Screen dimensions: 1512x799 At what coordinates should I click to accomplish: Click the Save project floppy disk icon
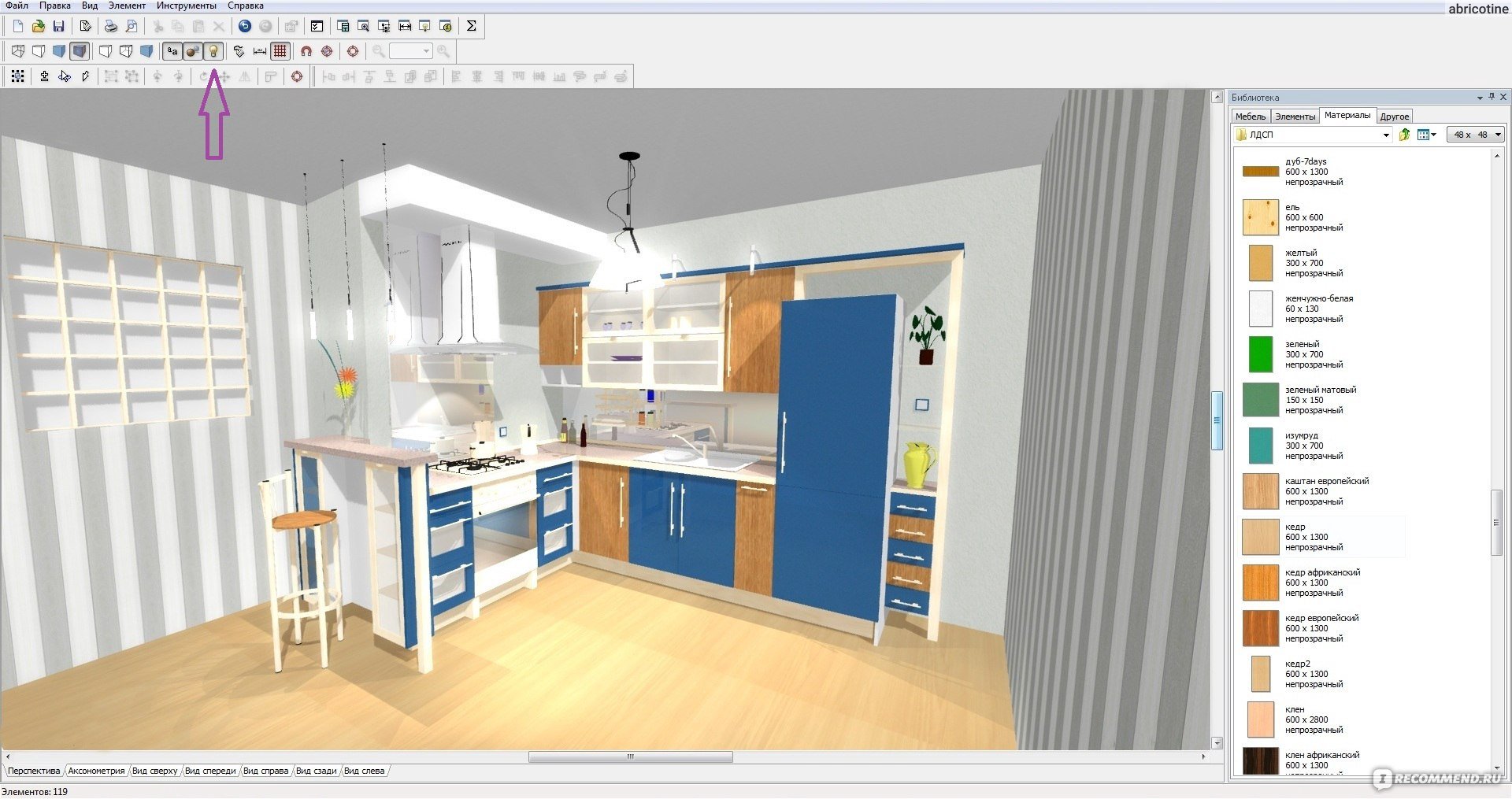pyautogui.click(x=58, y=26)
